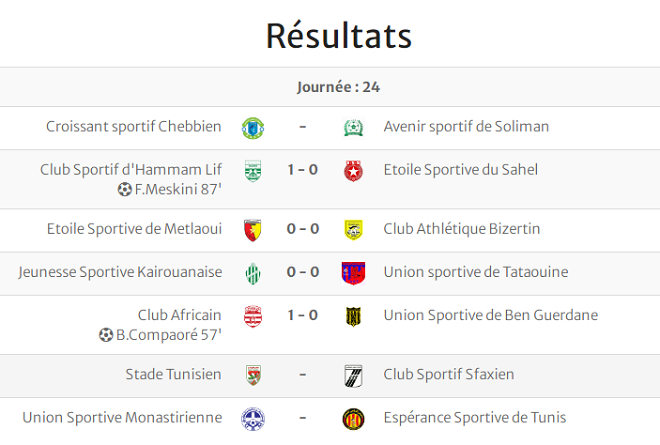The width and height of the screenshot is (660, 445).
Task: Open the Club Africain team name link
Action: pyautogui.click(x=180, y=315)
